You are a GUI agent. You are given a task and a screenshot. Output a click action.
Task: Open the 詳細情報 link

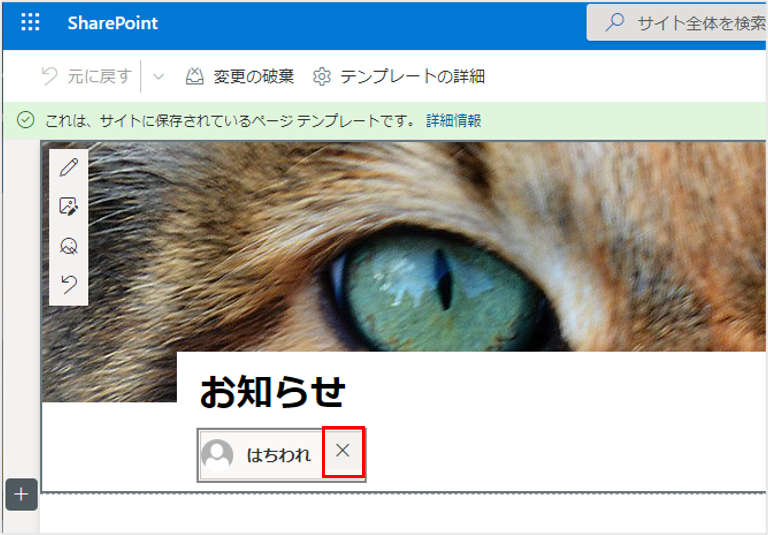[454, 121]
